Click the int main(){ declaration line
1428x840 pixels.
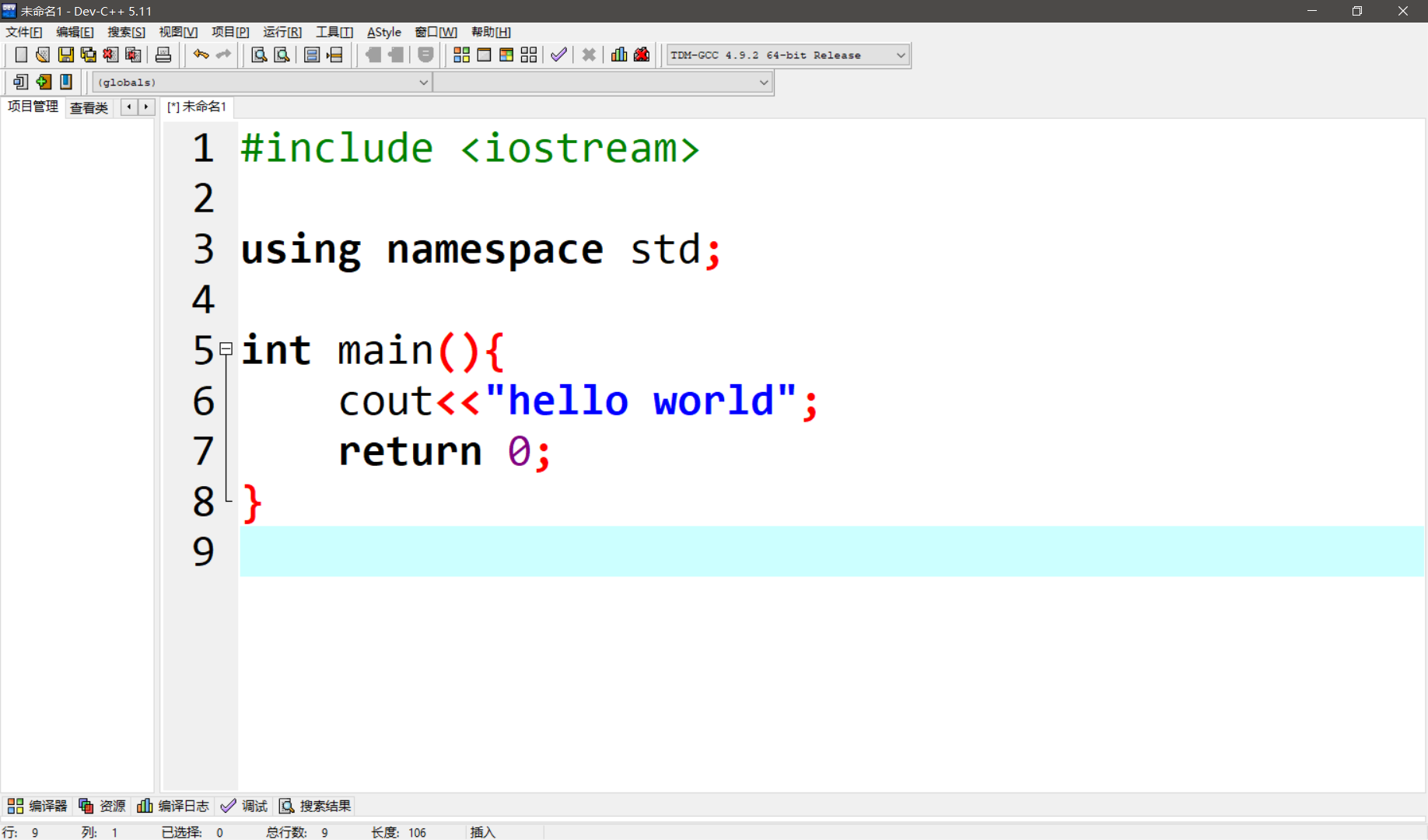(x=373, y=350)
